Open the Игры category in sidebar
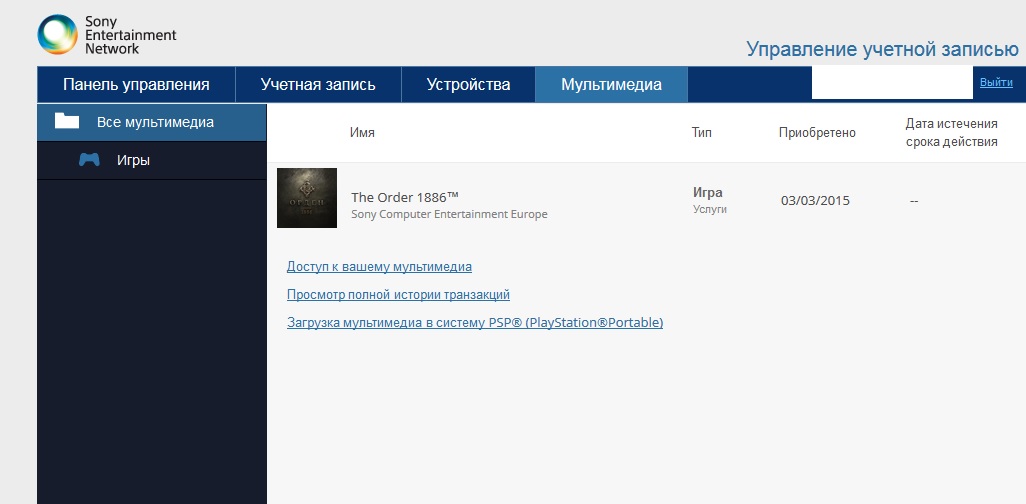1026x504 pixels. click(152, 160)
